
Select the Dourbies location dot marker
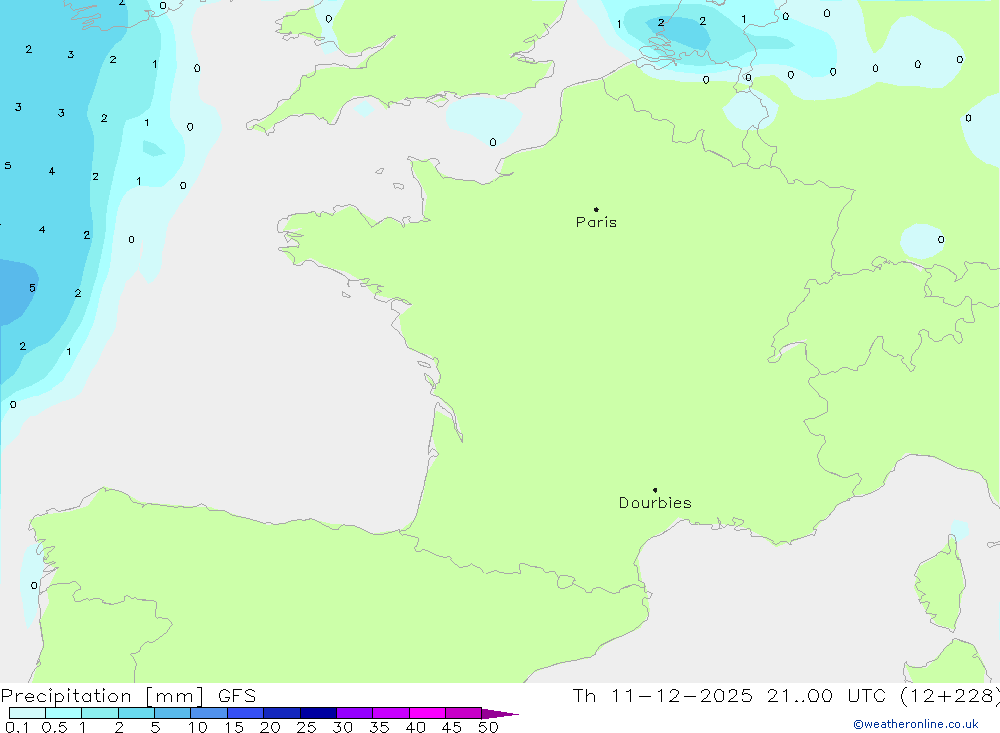[655, 490]
